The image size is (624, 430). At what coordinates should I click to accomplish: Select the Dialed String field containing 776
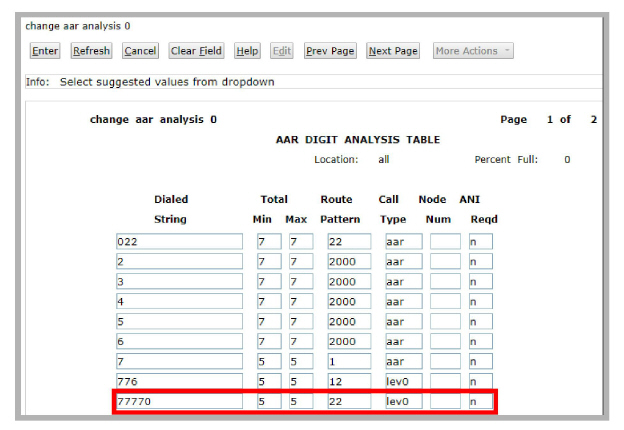click(179, 381)
